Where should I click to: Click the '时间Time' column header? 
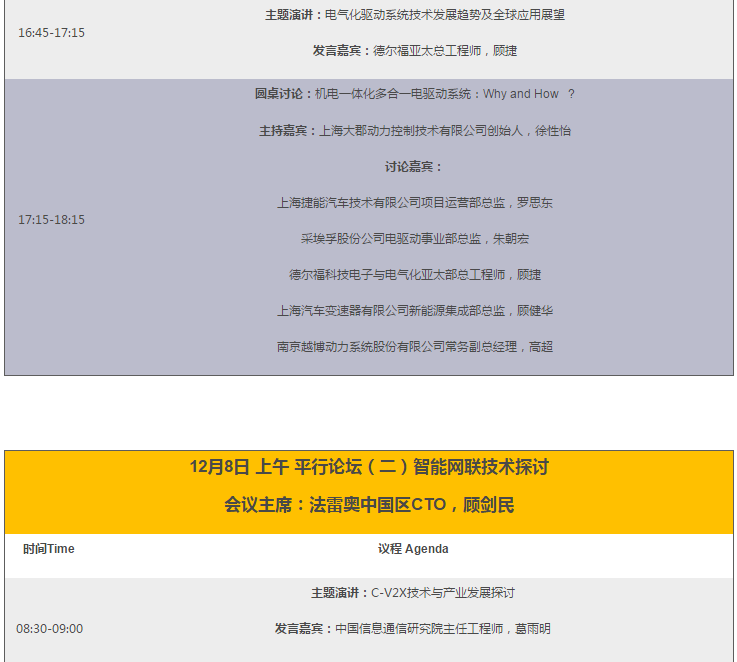click(x=49, y=549)
